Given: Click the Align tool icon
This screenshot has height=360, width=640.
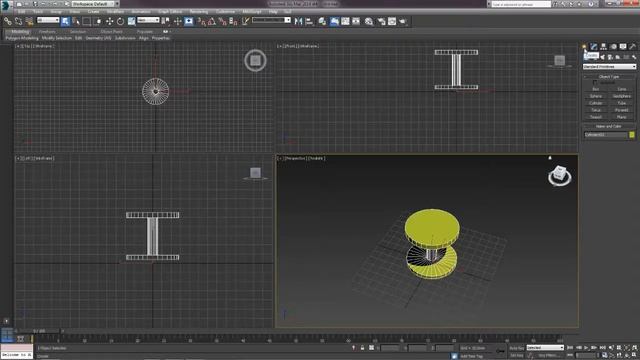Looking at the screenshot, I should click(x=309, y=21).
